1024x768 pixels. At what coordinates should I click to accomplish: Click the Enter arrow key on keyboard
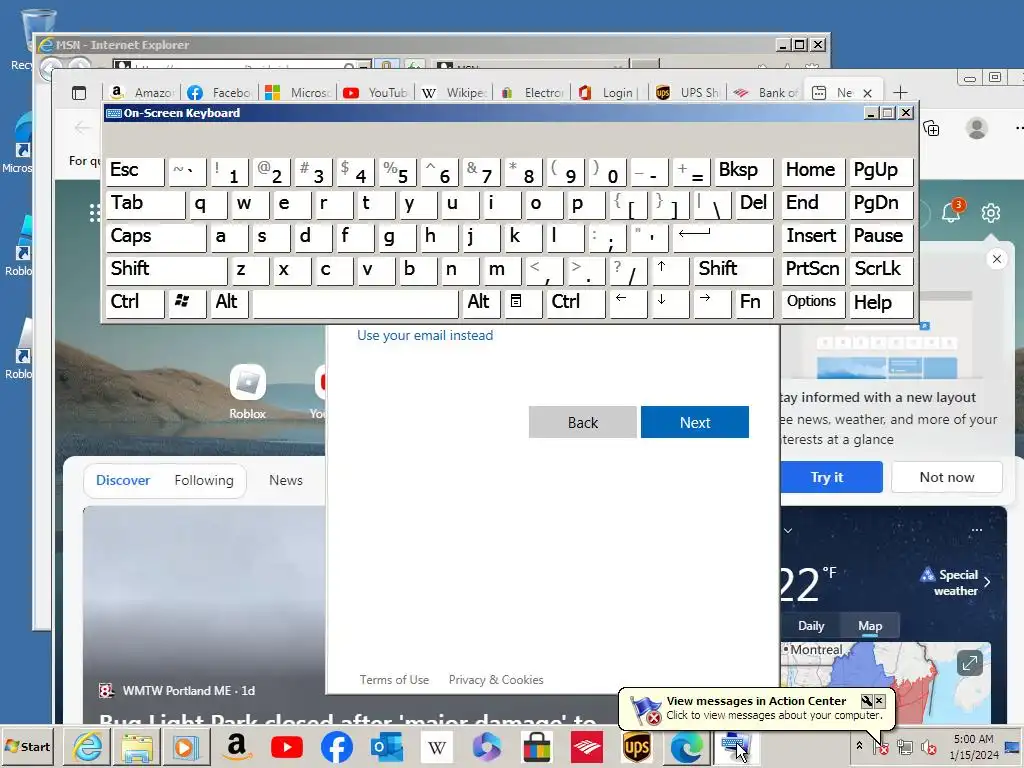(x=722, y=236)
